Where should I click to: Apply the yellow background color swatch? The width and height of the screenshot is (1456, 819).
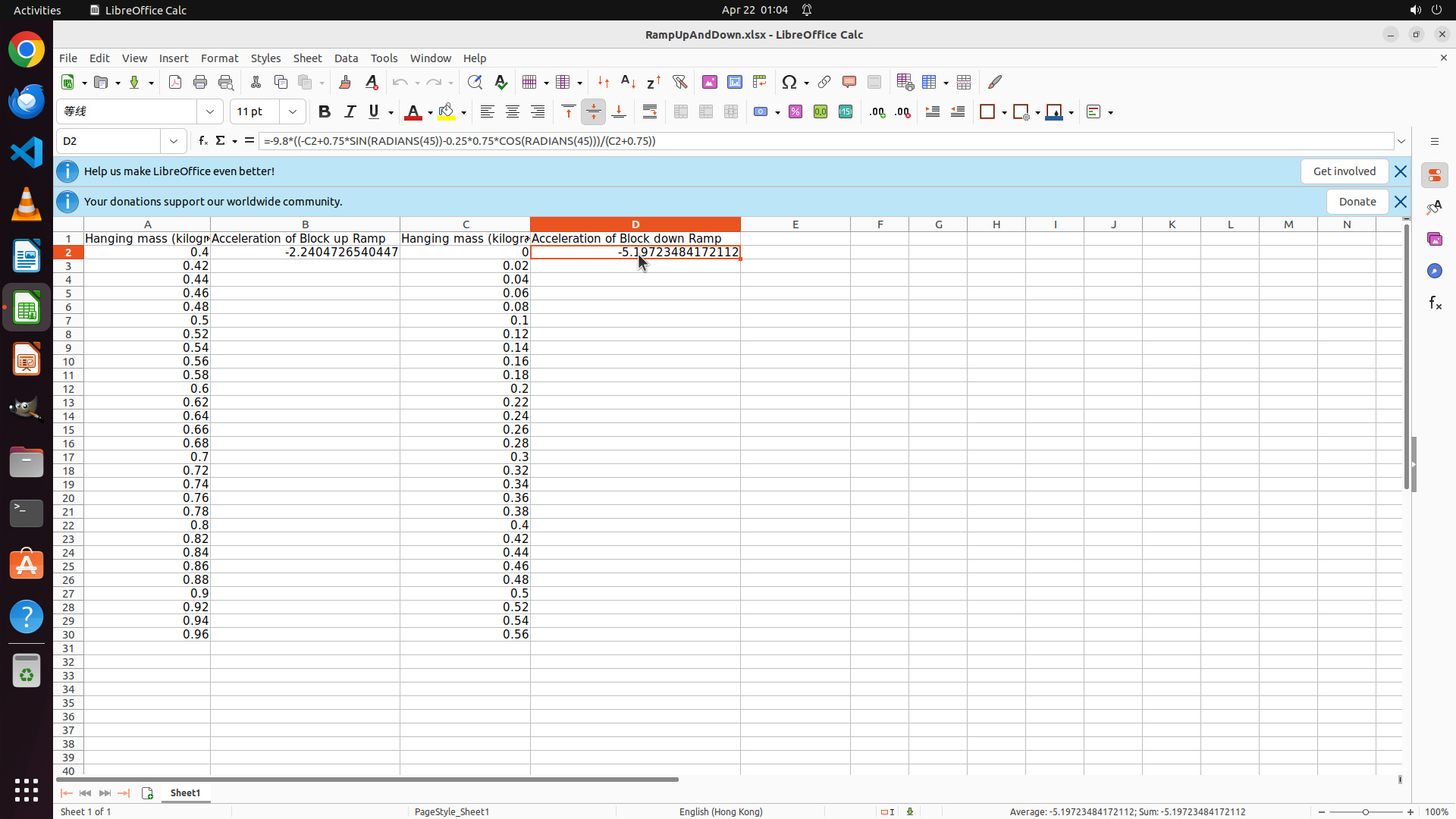pos(447,112)
